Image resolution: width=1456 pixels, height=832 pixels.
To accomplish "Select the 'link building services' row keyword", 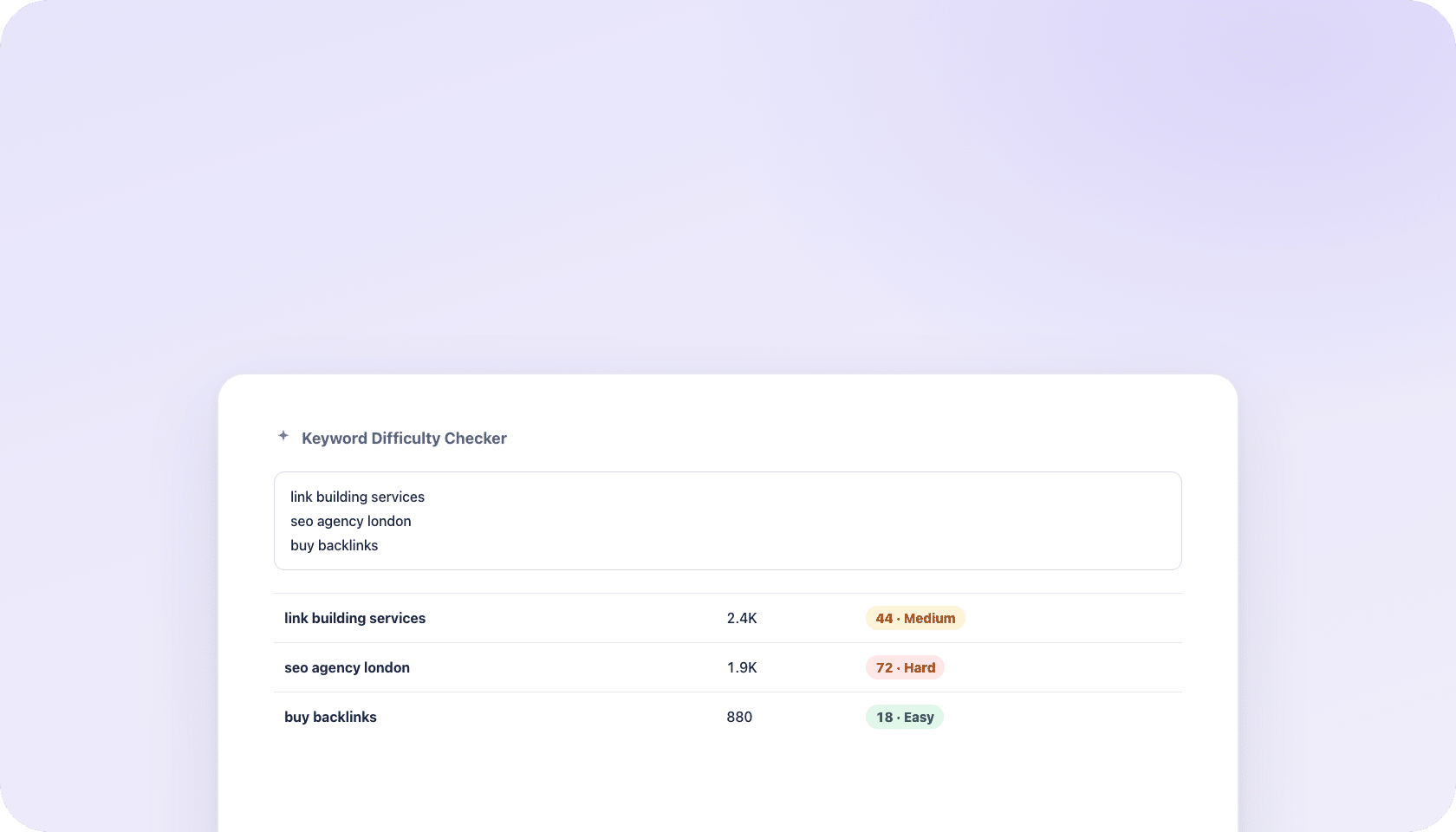I will coord(355,618).
